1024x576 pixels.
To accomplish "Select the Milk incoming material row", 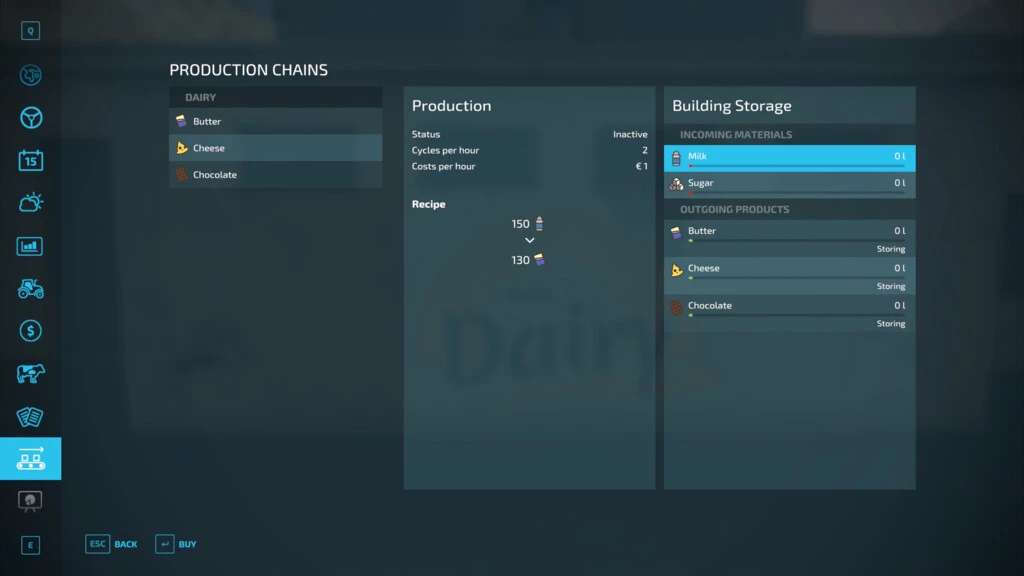I will pyautogui.click(x=789, y=158).
